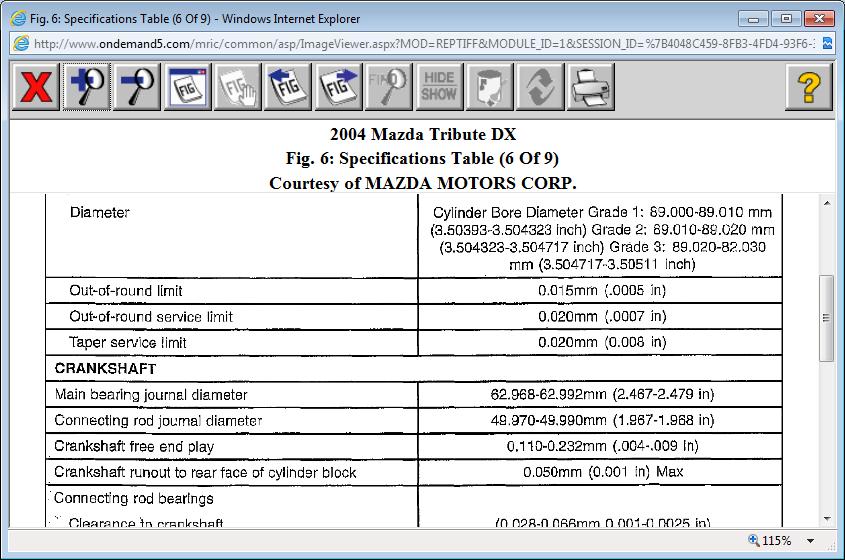Click compatibility icon at address bar end

coord(827,44)
